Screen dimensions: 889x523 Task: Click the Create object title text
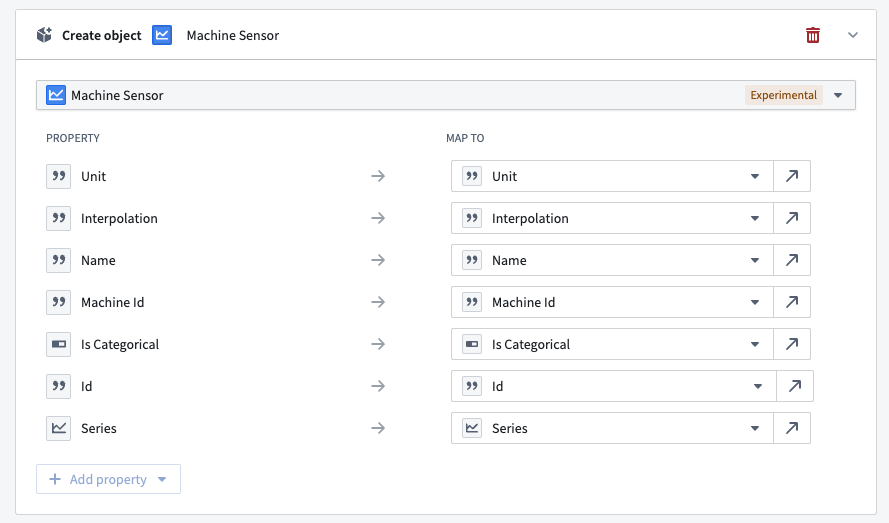(101, 35)
